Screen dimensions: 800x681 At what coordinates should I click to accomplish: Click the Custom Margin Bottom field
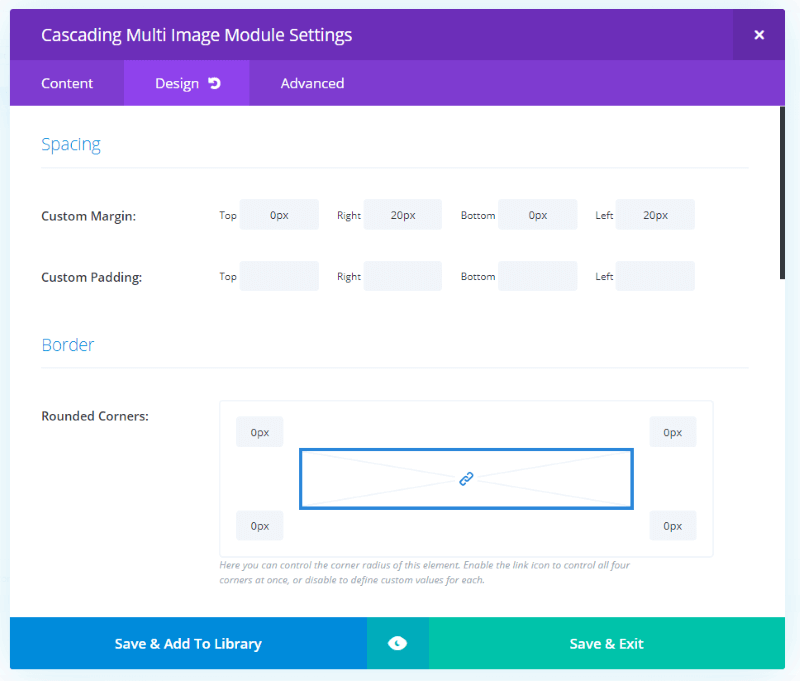[538, 215]
